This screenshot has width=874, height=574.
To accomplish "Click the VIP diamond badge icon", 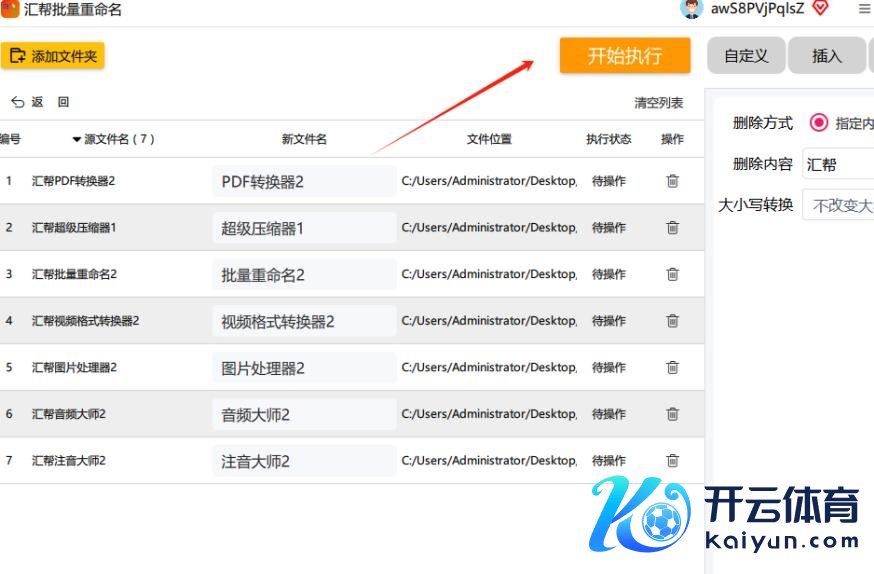I will 821,9.
